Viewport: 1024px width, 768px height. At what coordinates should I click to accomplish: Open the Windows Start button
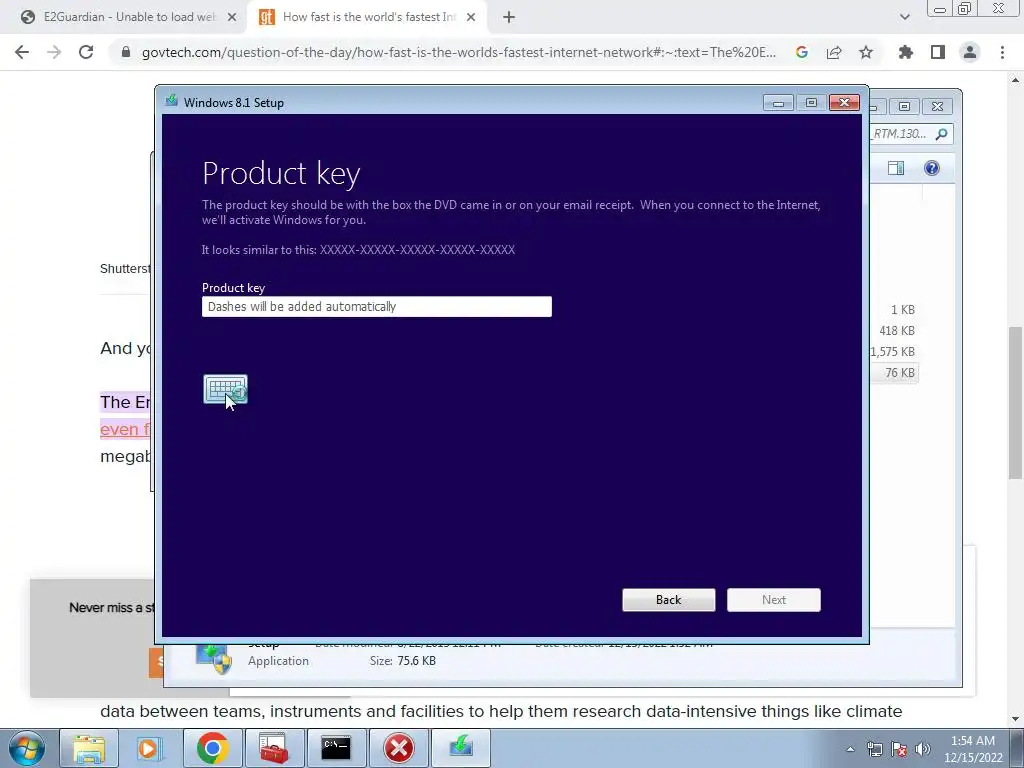[x=27, y=748]
